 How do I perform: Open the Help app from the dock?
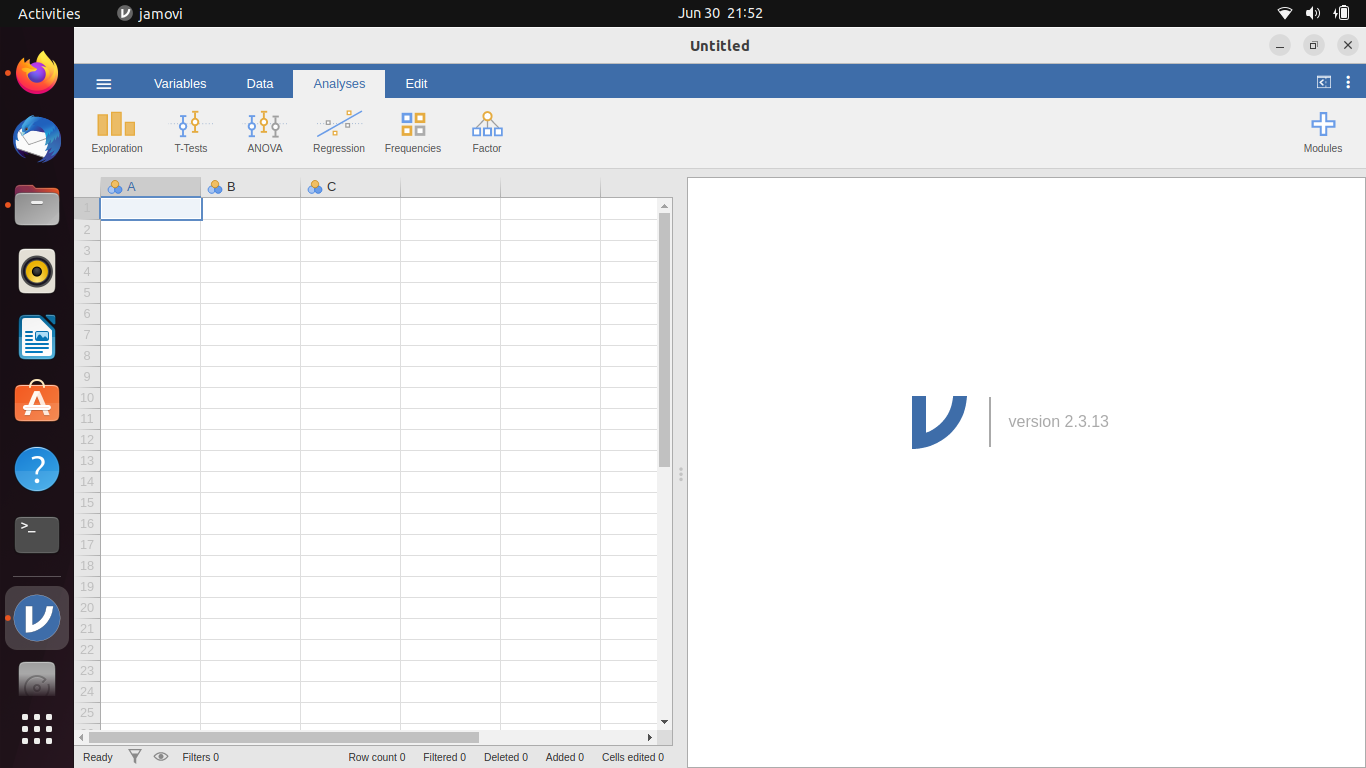37,469
